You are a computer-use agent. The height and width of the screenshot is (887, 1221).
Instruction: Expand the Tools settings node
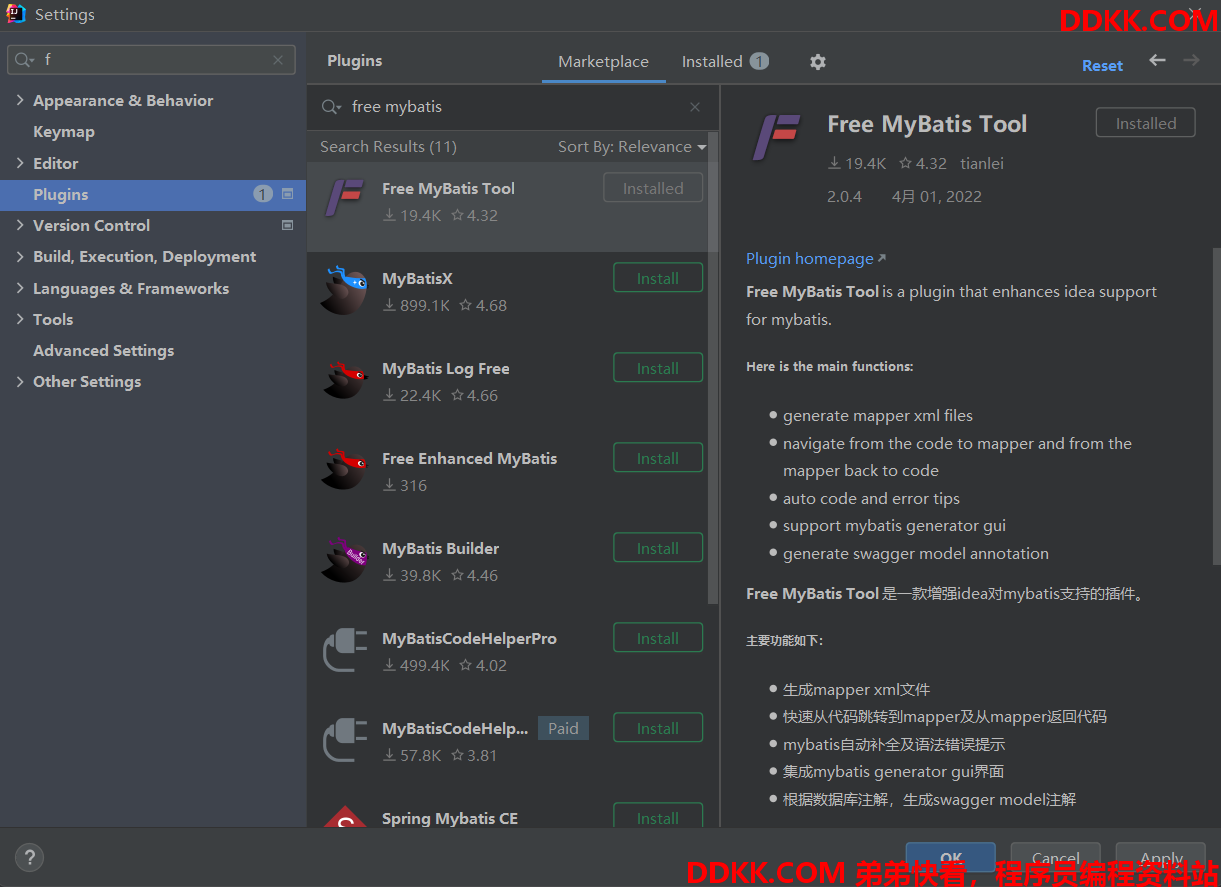[x=20, y=319]
